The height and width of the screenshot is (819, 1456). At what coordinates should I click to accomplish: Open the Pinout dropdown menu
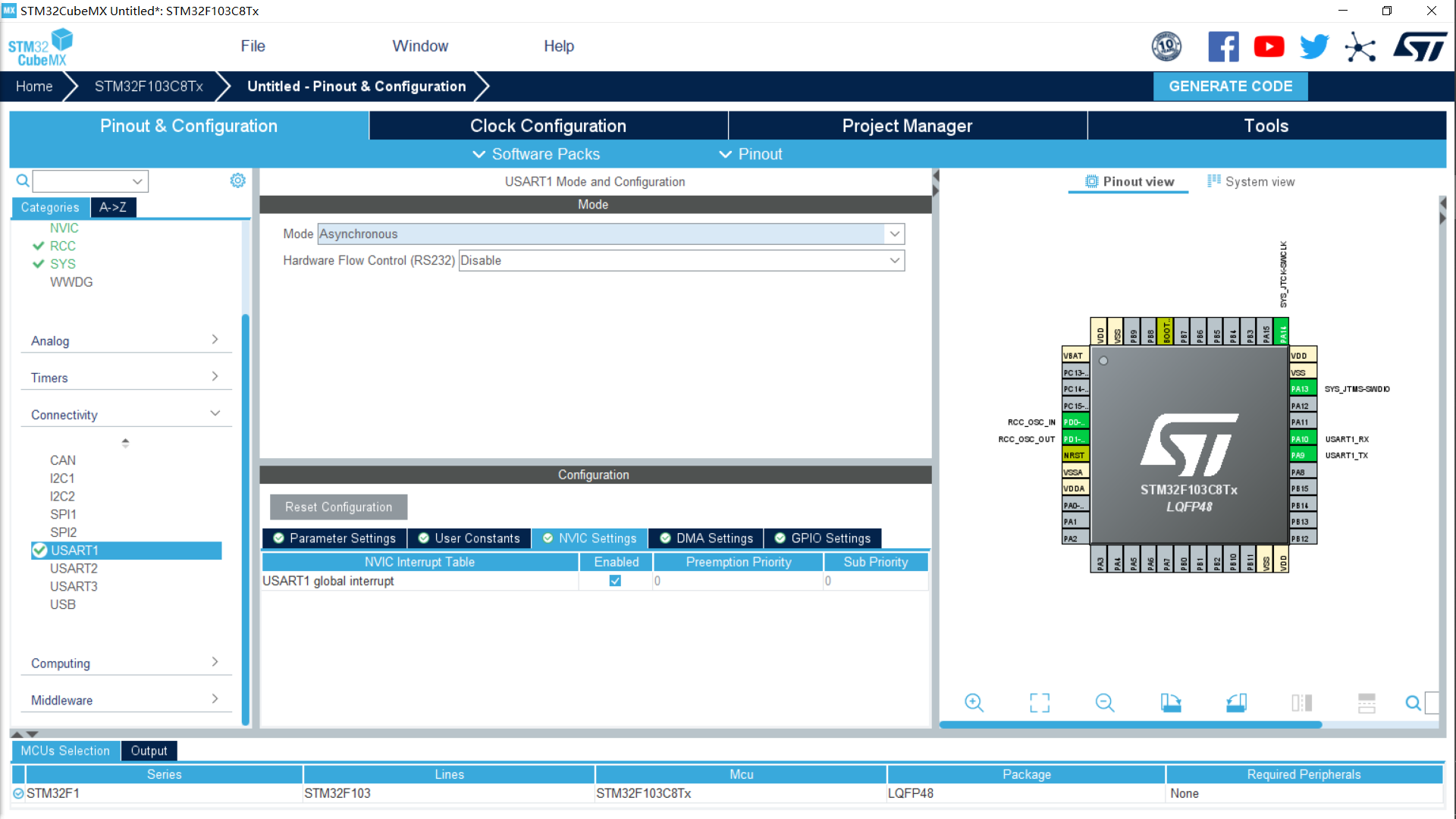751,154
